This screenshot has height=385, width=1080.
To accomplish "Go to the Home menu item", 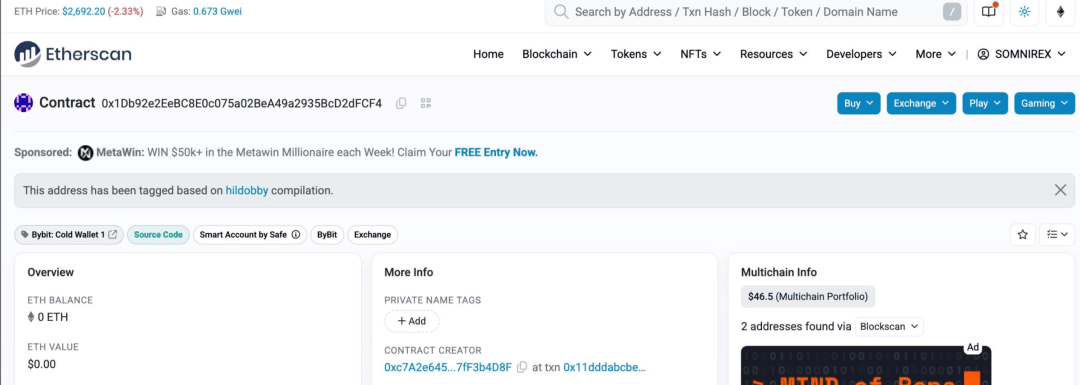I will coord(488,54).
